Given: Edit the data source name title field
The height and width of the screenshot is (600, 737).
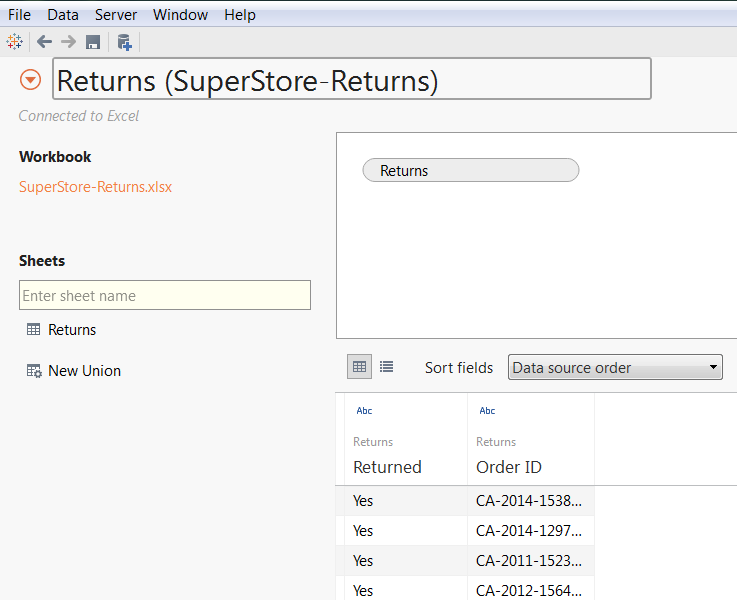Looking at the screenshot, I should pos(352,79).
